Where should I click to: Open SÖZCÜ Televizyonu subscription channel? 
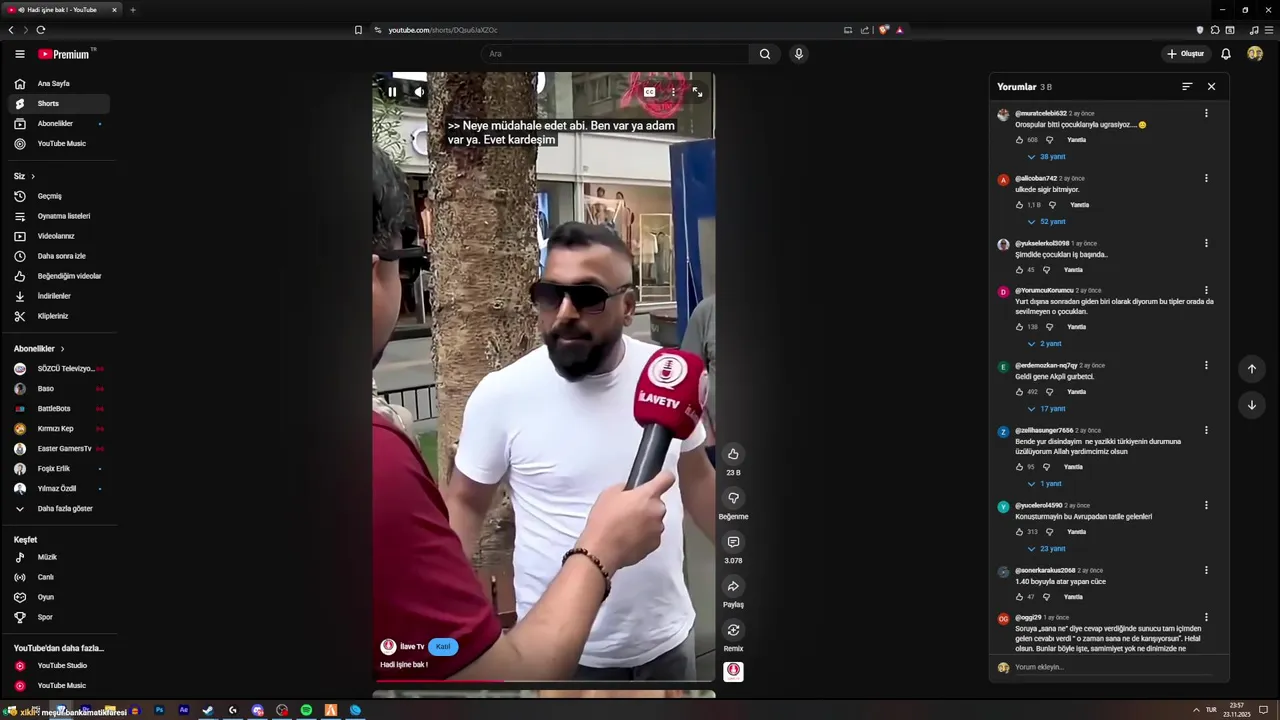[59, 369]
